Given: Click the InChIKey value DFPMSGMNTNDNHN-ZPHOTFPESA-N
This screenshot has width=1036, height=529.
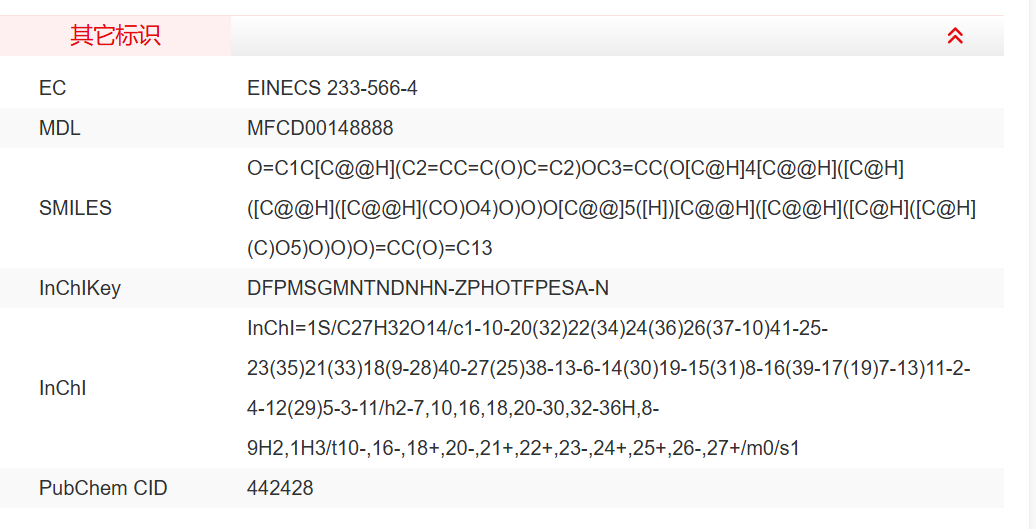Looking at the screenshot, I should [x=427, y=288].
